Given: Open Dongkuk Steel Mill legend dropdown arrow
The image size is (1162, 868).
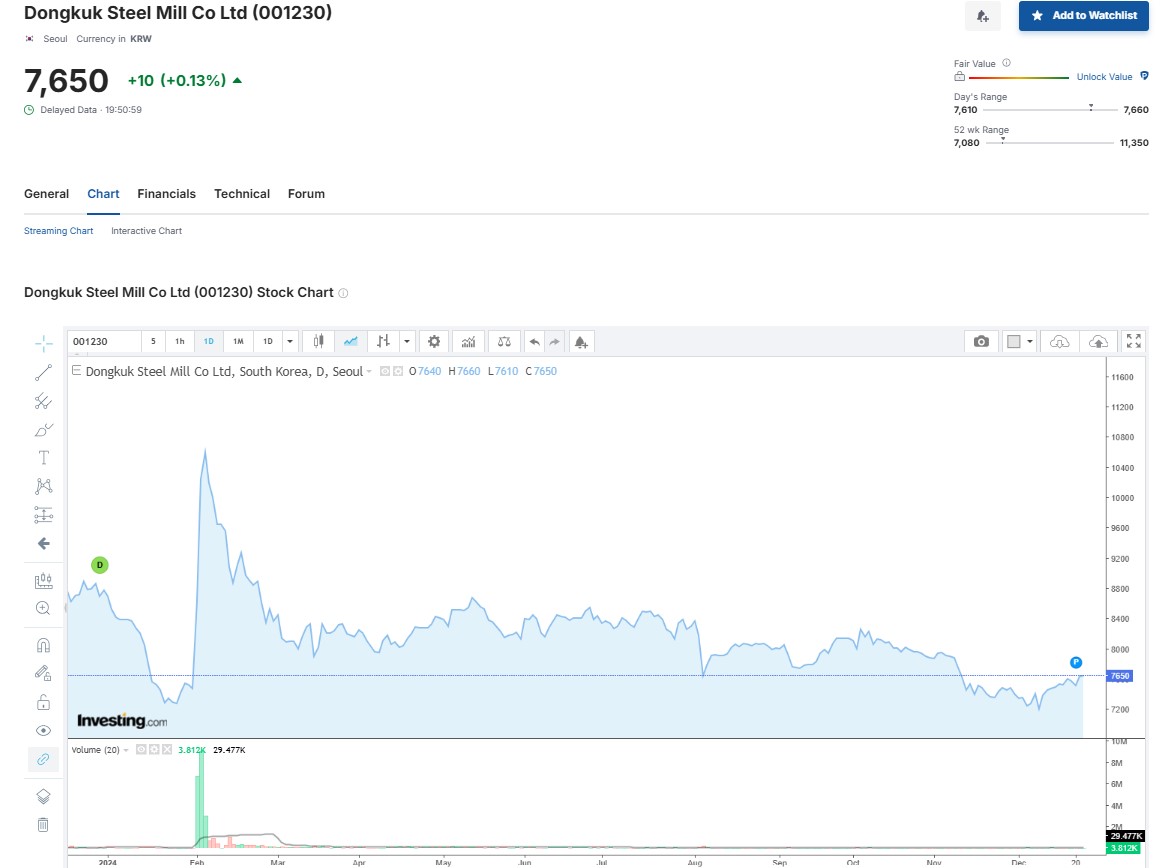Looking at the screenshot, I should pos(369,371).
